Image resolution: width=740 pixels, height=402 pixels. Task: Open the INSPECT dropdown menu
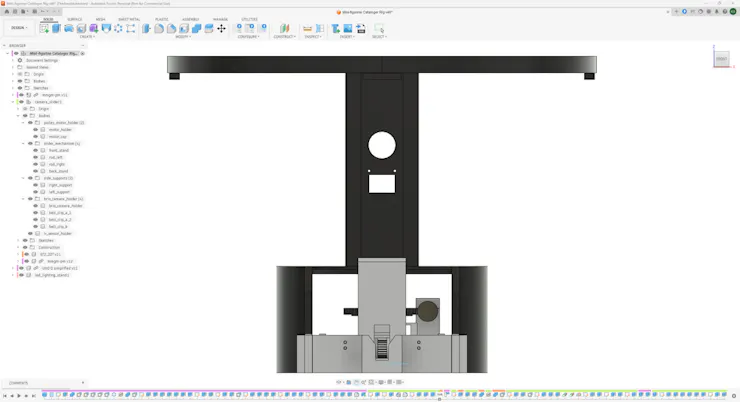(312, 37)
